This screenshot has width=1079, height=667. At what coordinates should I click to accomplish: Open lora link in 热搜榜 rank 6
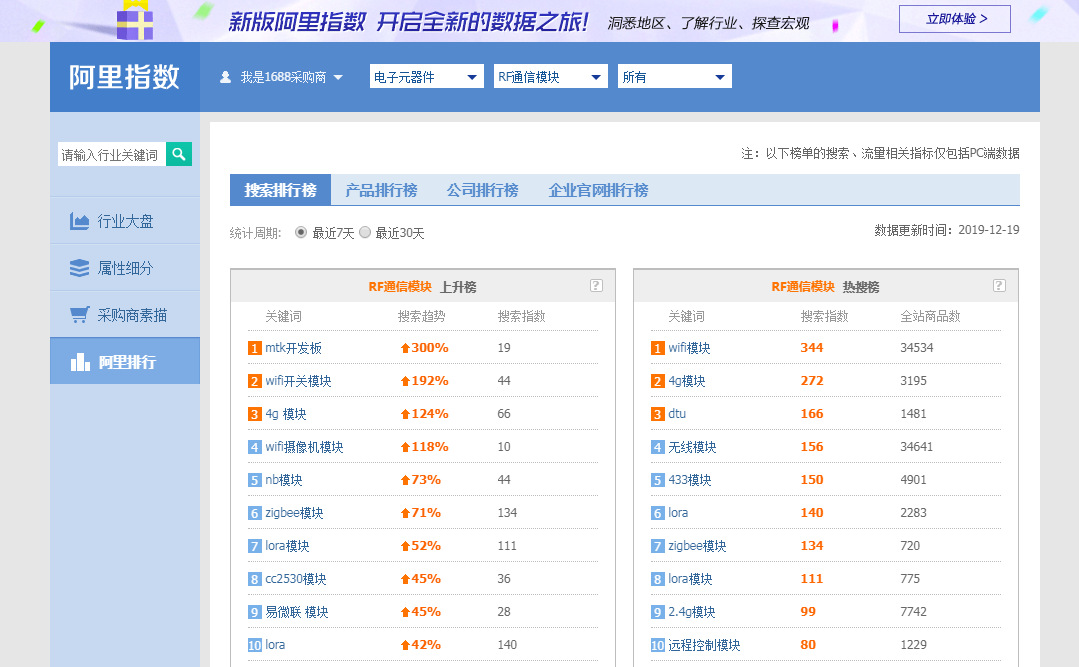click(679, 513)
